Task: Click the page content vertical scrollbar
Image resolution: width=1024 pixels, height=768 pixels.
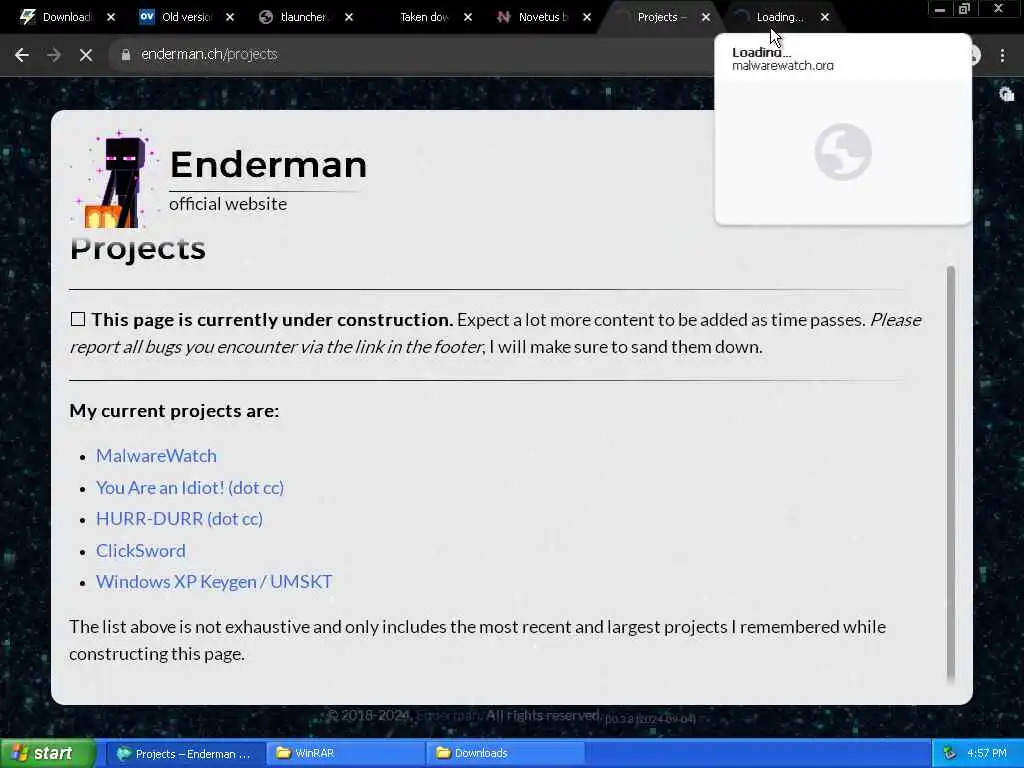Action: [x=951, y=473]
